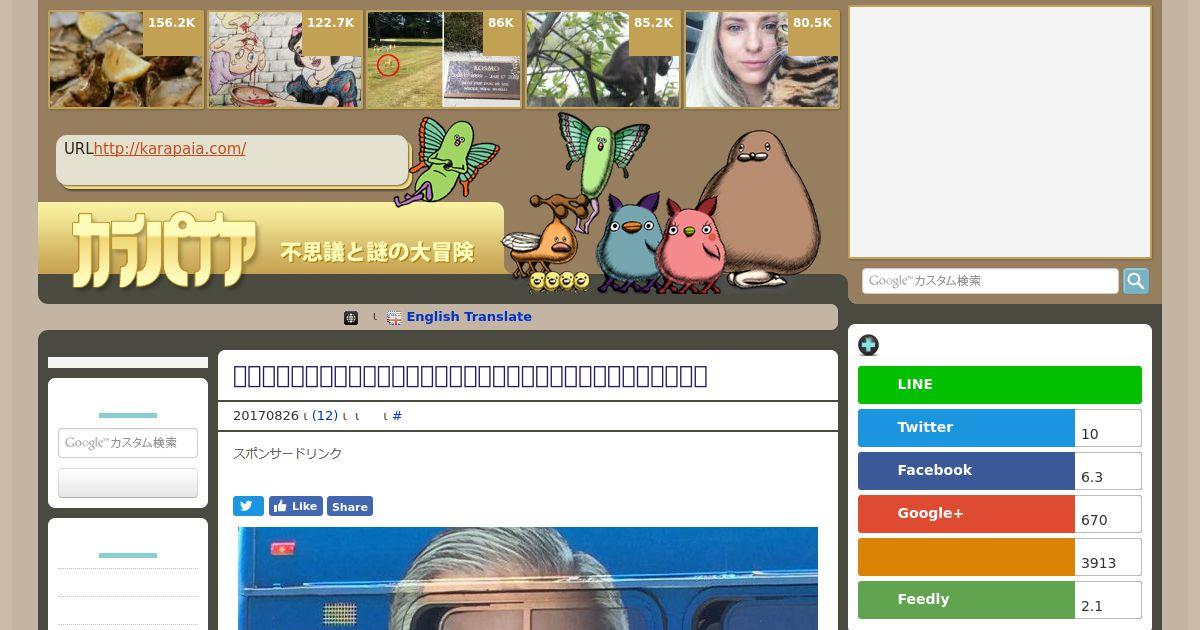The width and height of the screenshot is (1200, 630).
Task: Follow the http://karapaia.com/ URL link
Action: [170, 149]
